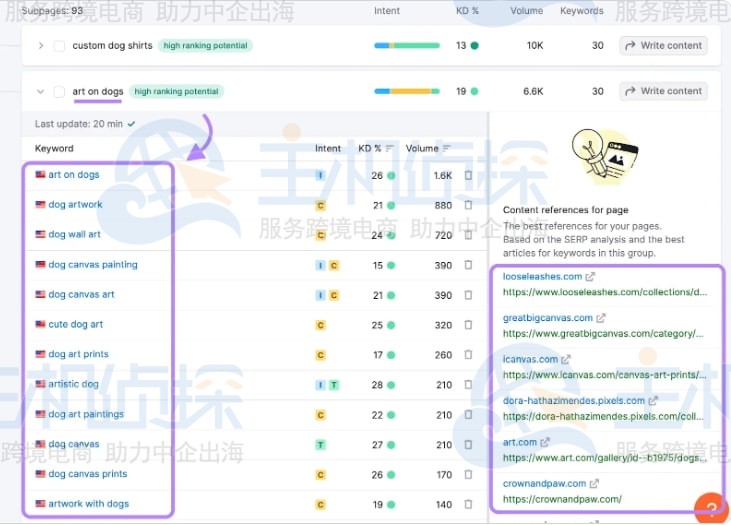Open the 'art on dogs' keyword link
This screenshot has width=731, height=525.
[x=74, y=175]
